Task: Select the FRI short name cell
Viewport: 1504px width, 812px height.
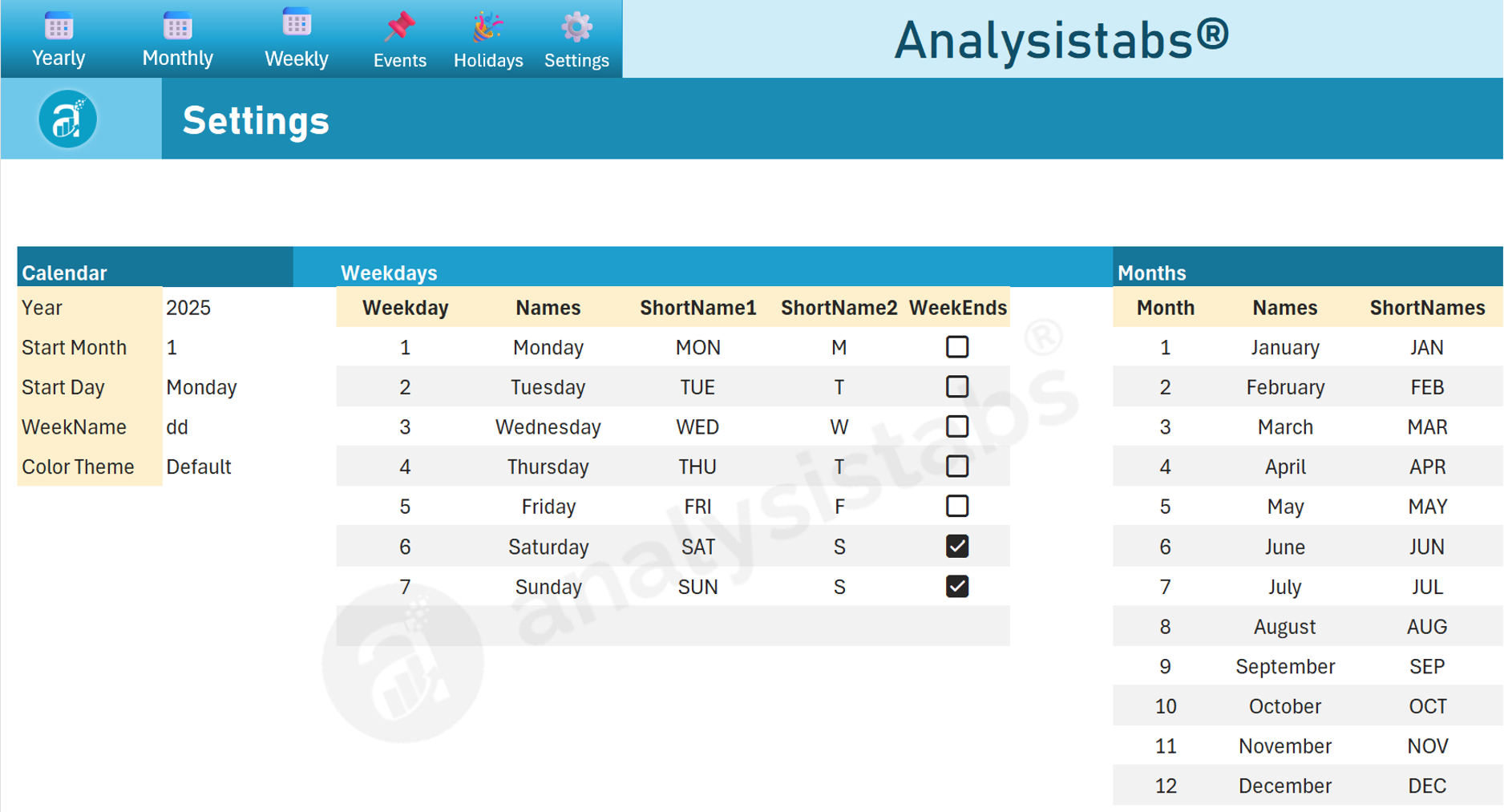Action: tap(697, 507)
